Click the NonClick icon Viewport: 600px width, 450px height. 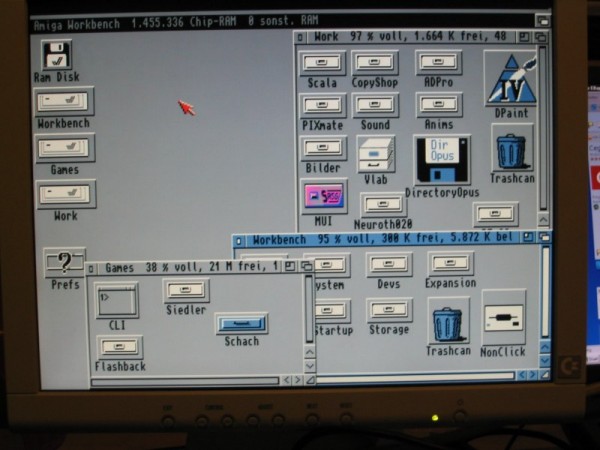tap(503, 318)
